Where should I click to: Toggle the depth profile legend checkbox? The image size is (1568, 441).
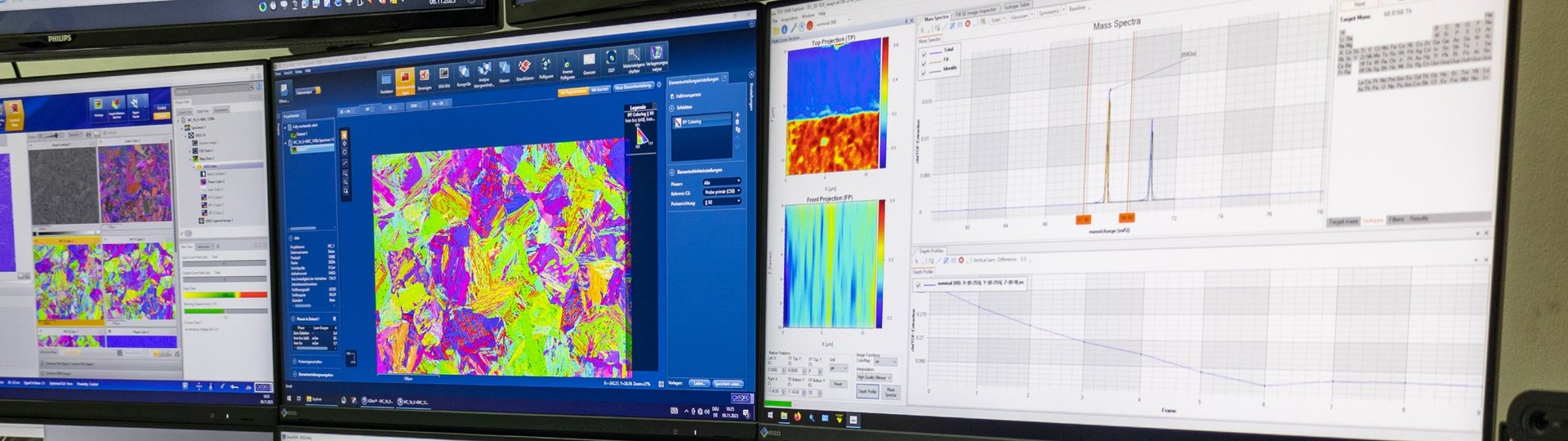click(x=919, y=285)
